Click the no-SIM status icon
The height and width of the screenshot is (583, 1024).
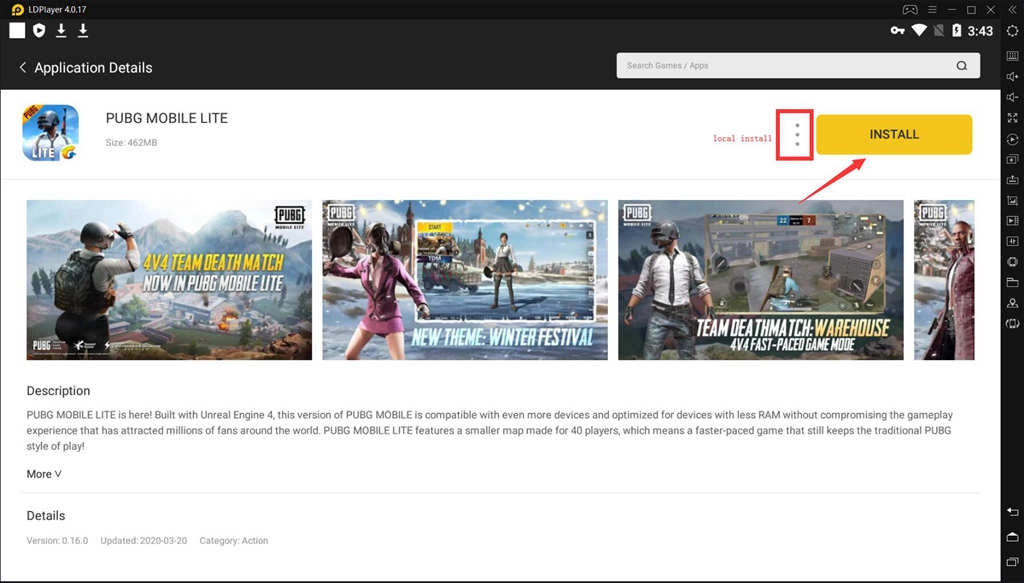(x=938, y=31)
